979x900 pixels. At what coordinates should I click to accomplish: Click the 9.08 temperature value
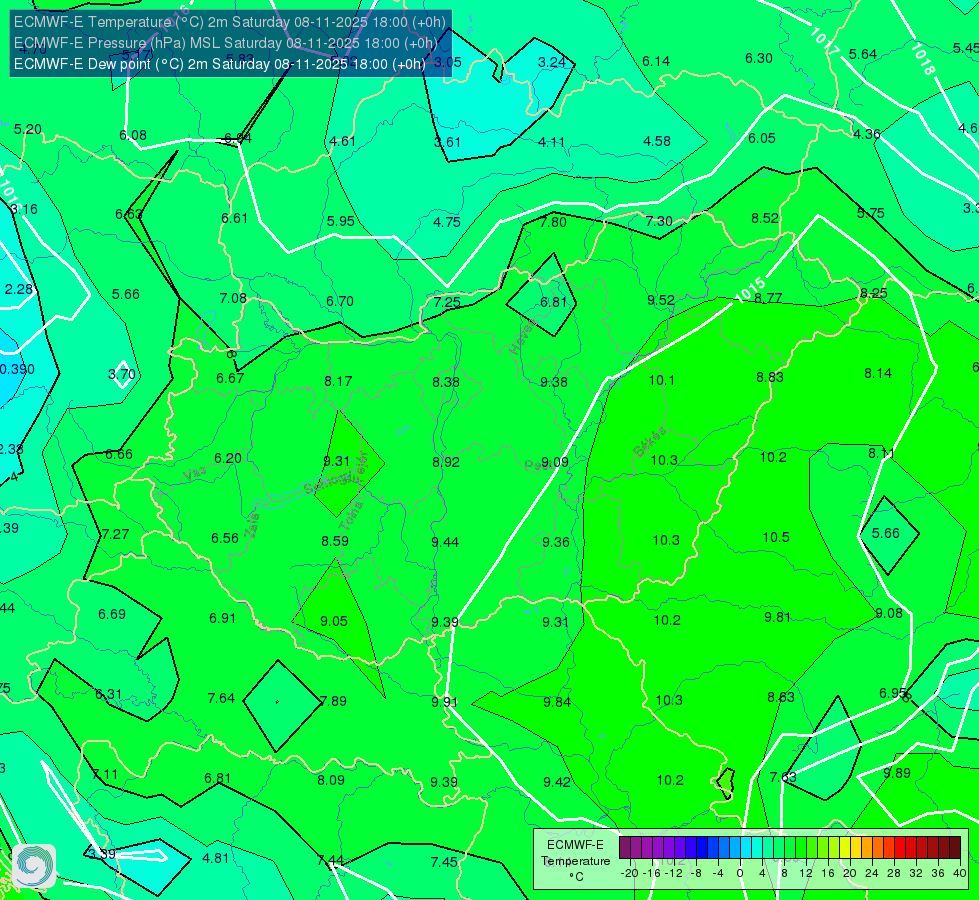pos(889,613)
